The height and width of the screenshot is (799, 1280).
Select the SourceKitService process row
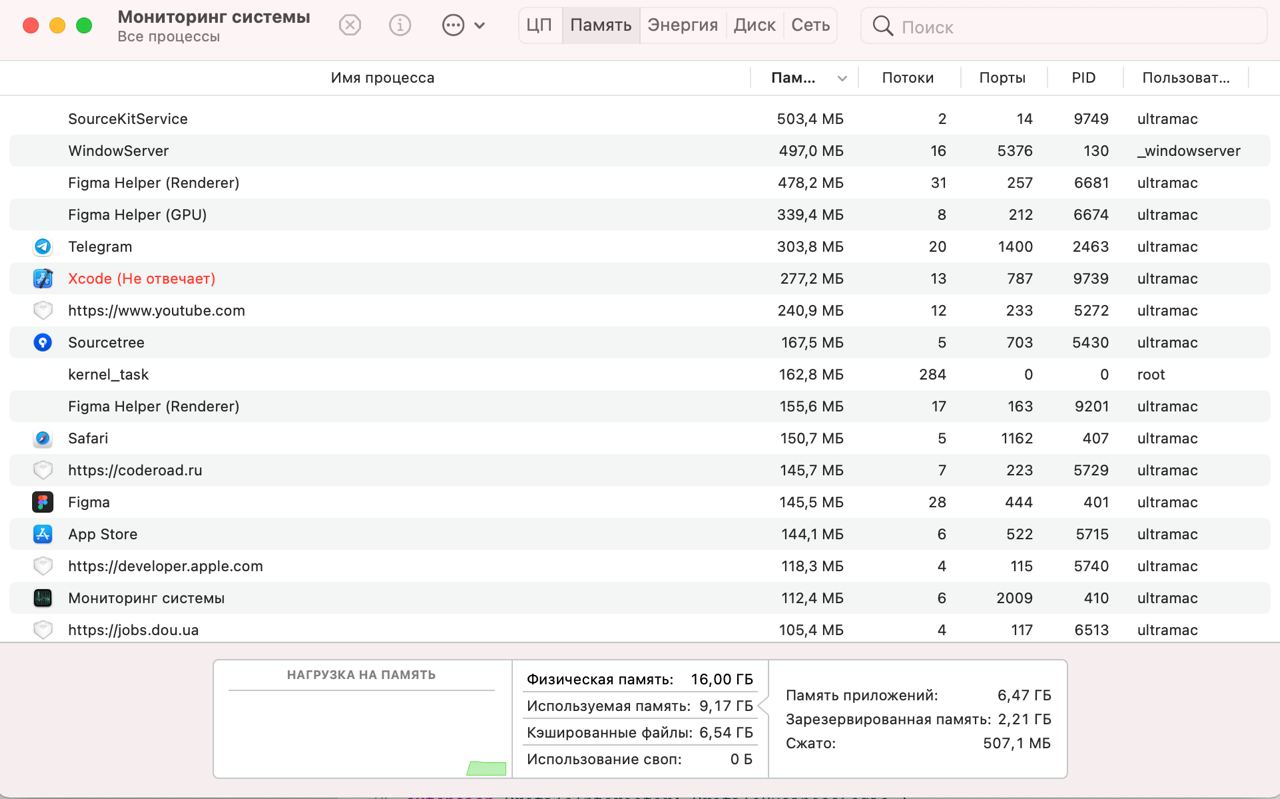click(x=640, y=118)
